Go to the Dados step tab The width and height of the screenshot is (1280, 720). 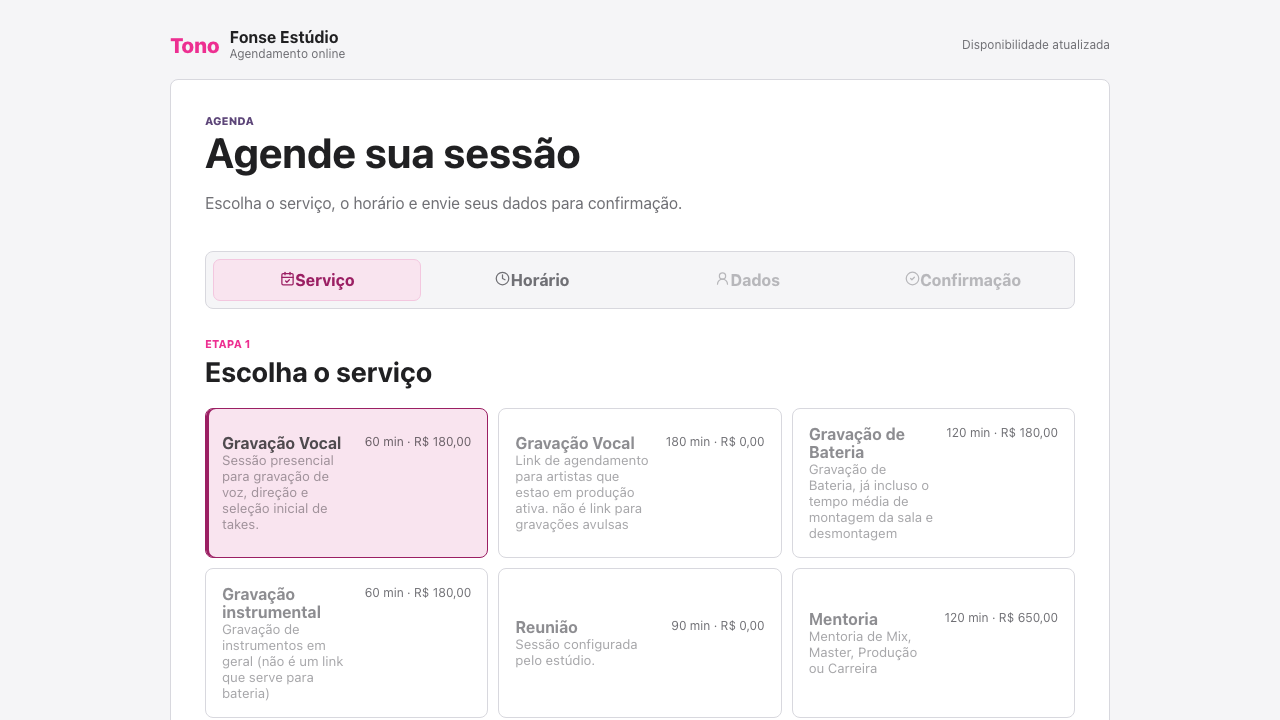[x=747, y=280]
